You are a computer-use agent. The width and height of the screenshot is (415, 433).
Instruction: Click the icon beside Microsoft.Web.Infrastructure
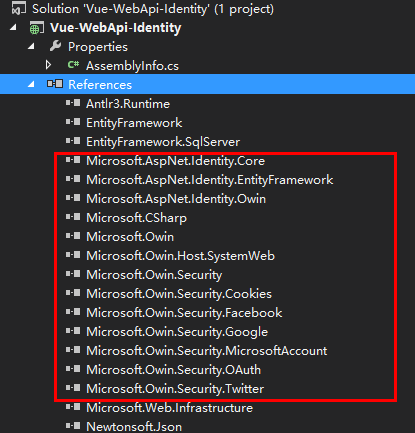[x=73, y=407]
